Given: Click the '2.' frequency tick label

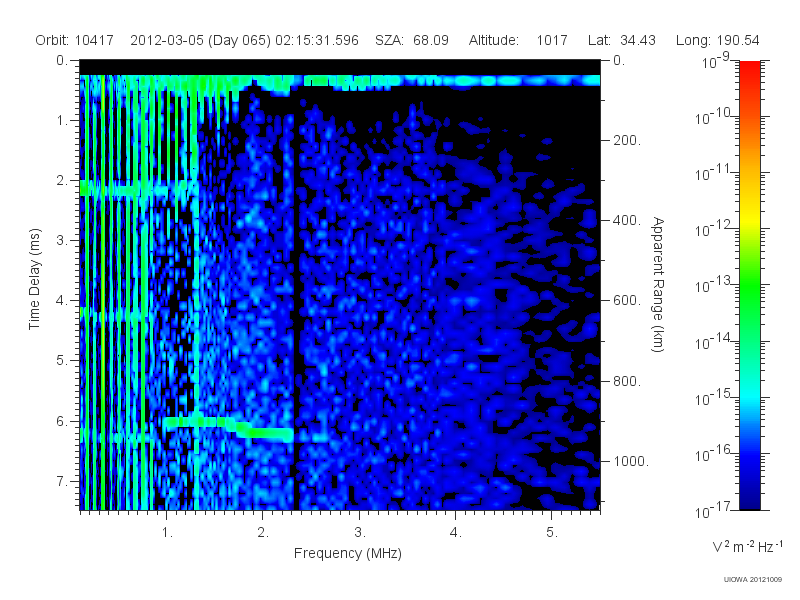Looking at the screenshot, I should tap(263, 533).
